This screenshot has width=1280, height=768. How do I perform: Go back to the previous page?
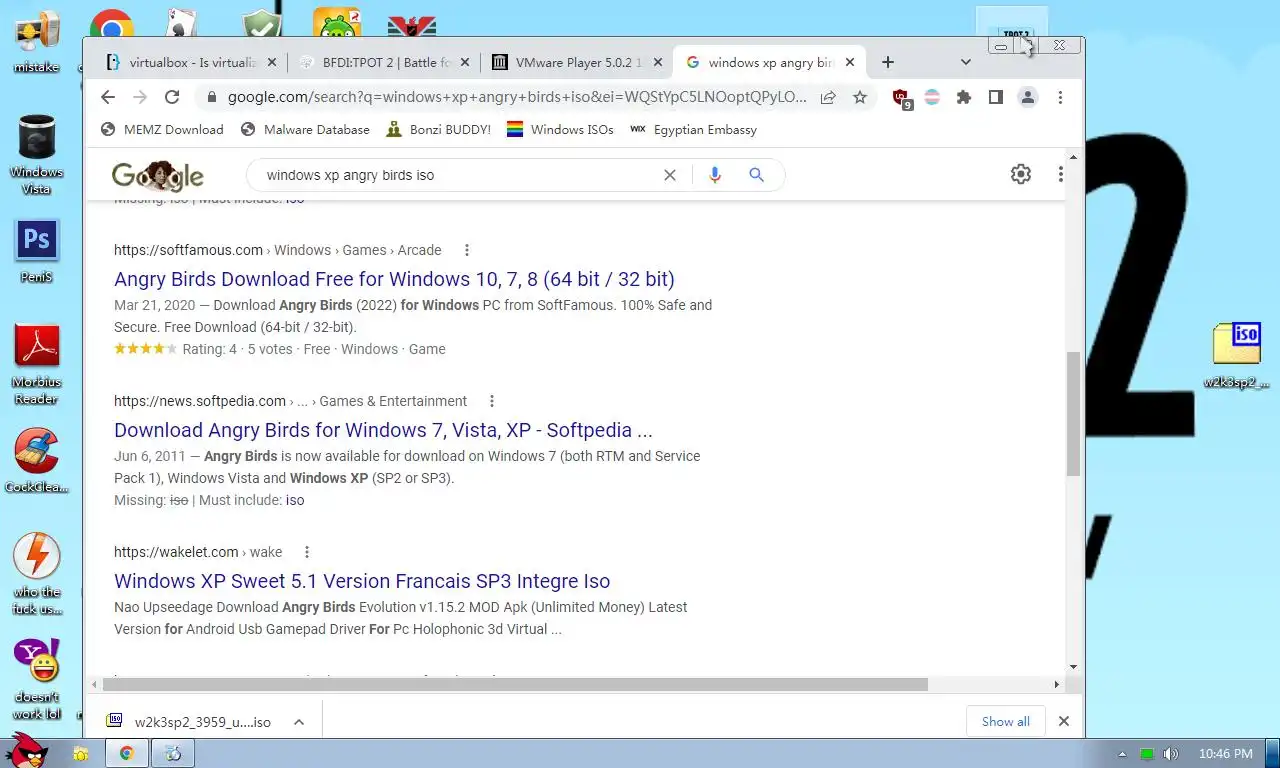tap(108, 97)
